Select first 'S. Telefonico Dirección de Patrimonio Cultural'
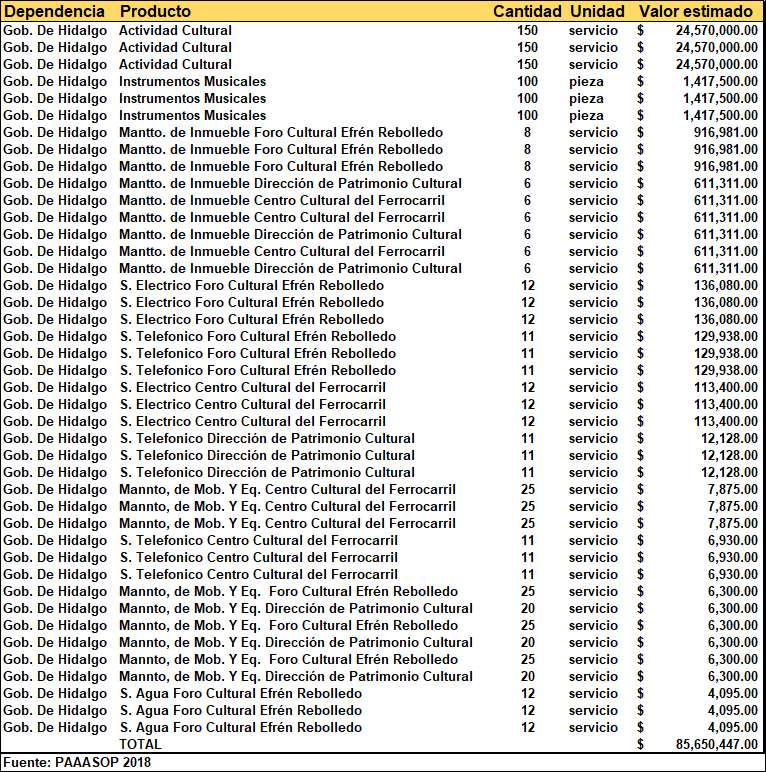Image resolution: width=766 pixels, height=772 pixels. coord(267,438)
